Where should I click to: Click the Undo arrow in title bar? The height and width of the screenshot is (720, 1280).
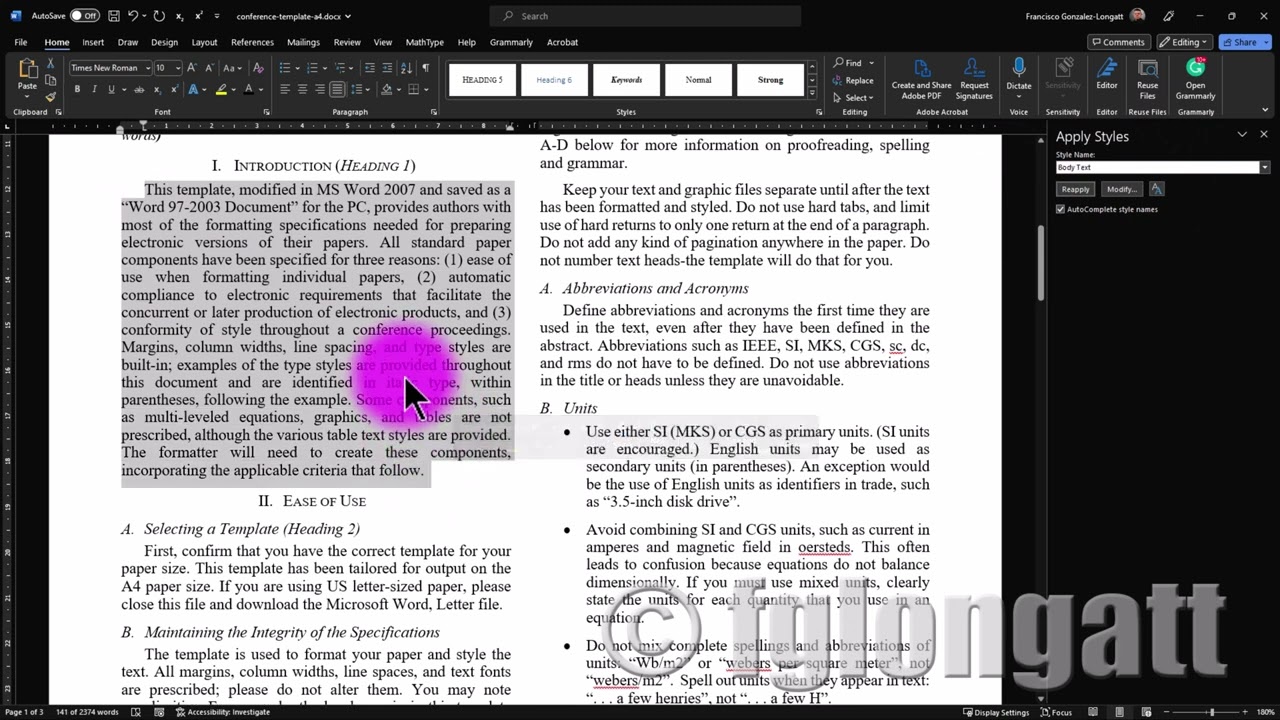tap(133, 16)
